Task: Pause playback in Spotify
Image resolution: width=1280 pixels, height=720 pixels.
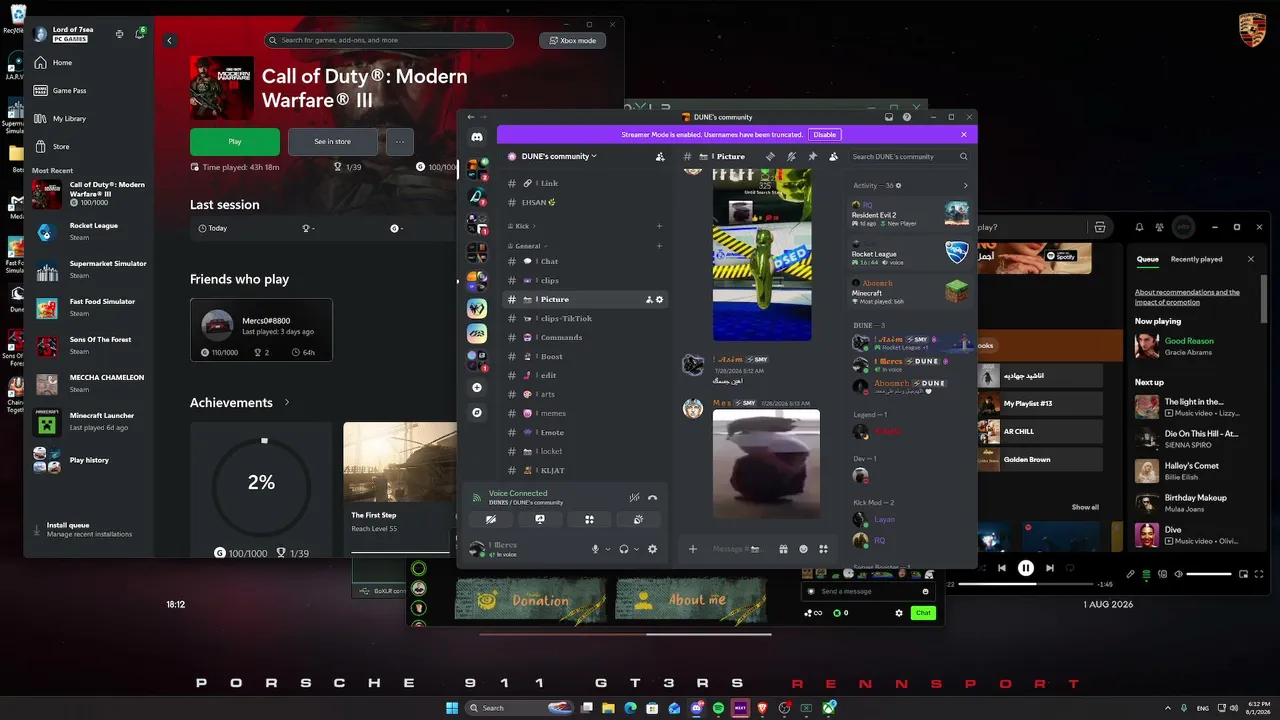Action: 1025,568
